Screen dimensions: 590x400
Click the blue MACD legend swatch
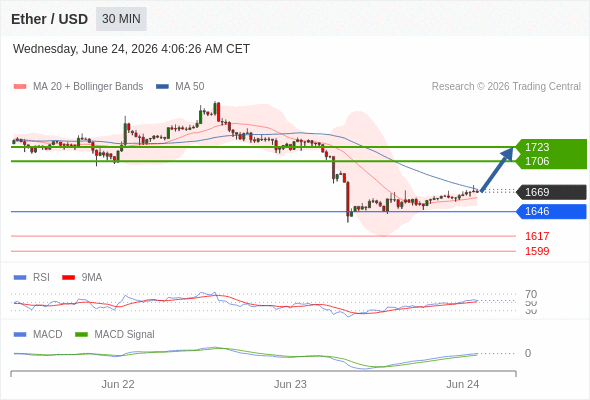point(20,335)
